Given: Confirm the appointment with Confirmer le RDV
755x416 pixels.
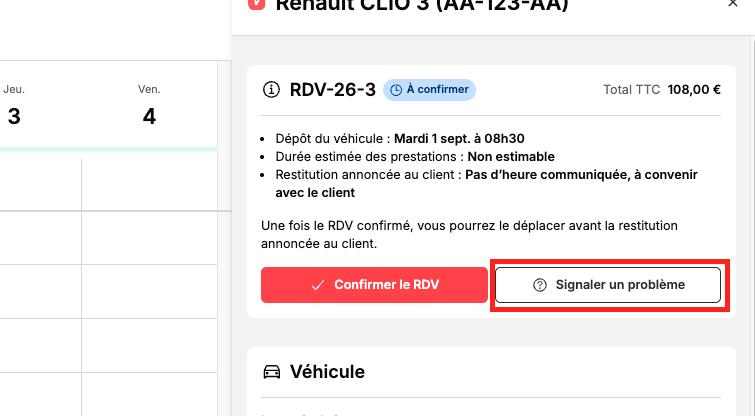Looking at the screenshot, I should pyautogui.click(x=374, y=285).
